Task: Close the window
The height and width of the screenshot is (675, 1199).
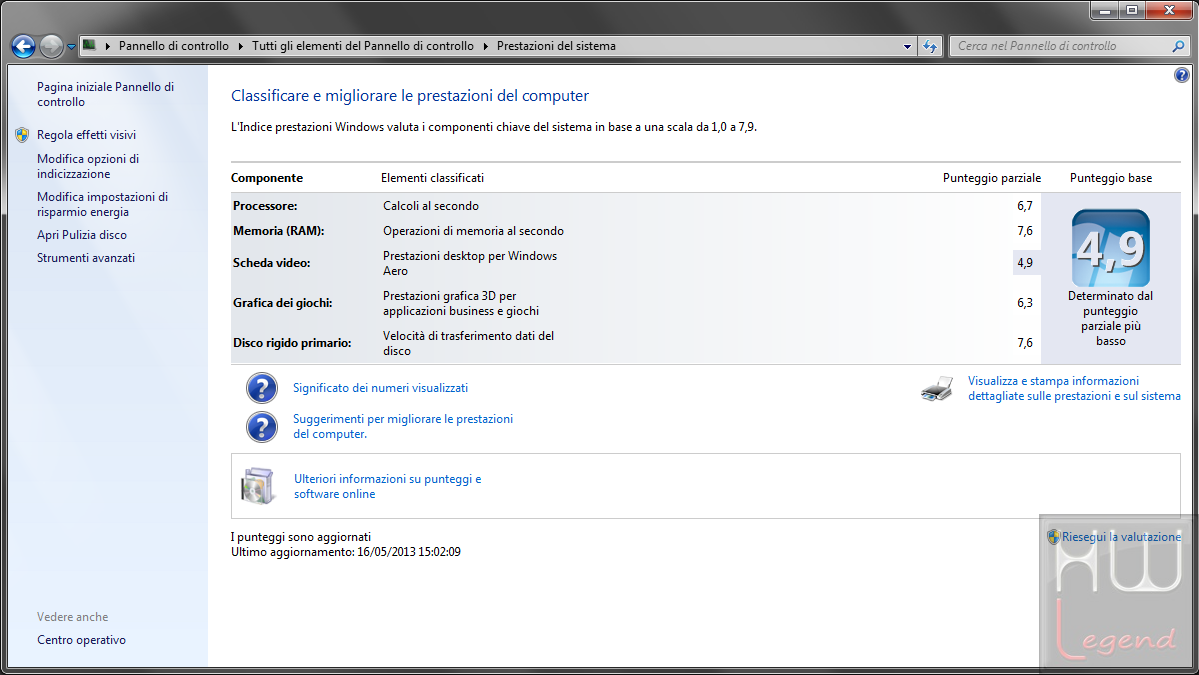Action: pyautogui.click(x=1169, y=11)
